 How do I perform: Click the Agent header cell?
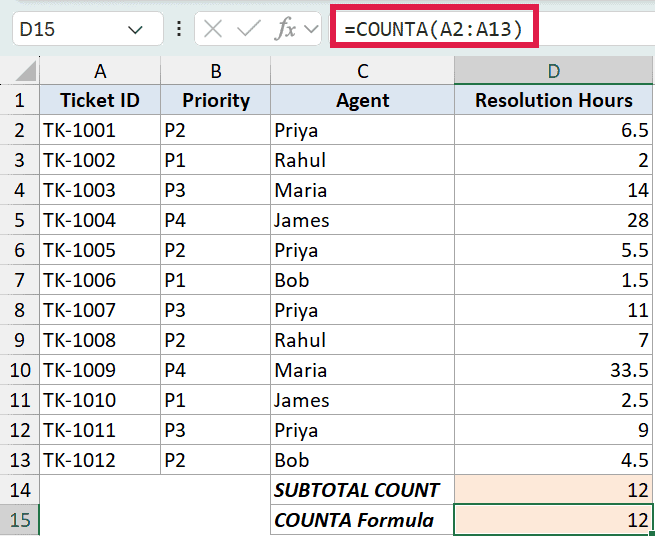point(363,100)
